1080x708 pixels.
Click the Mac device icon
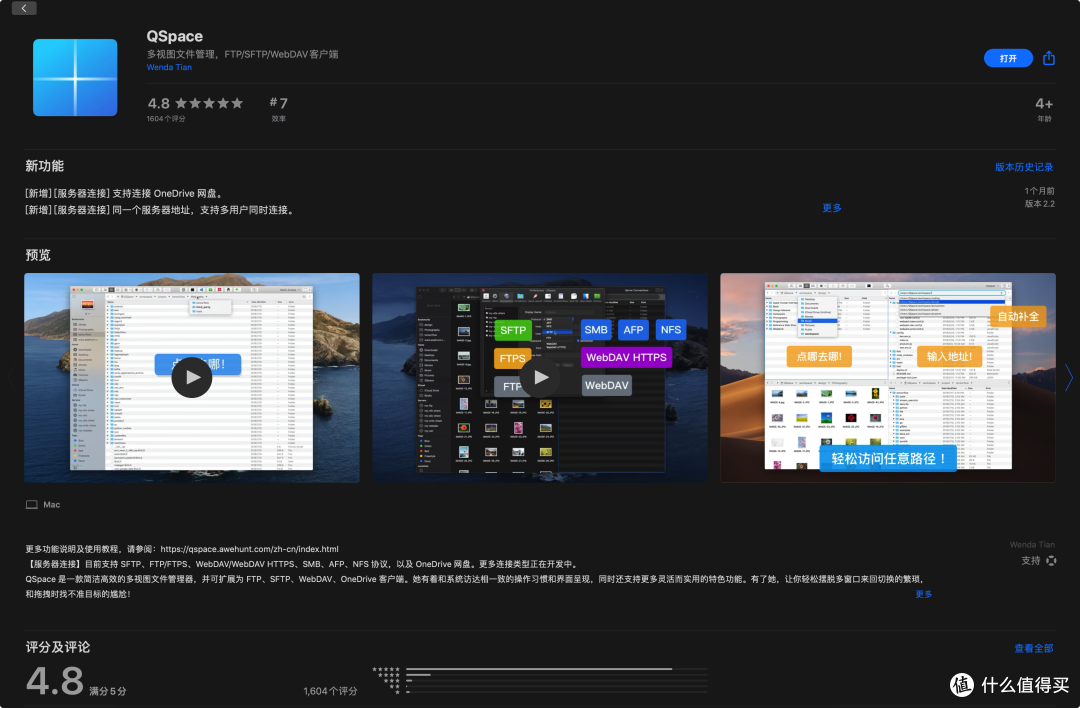[x=32, y=505]
